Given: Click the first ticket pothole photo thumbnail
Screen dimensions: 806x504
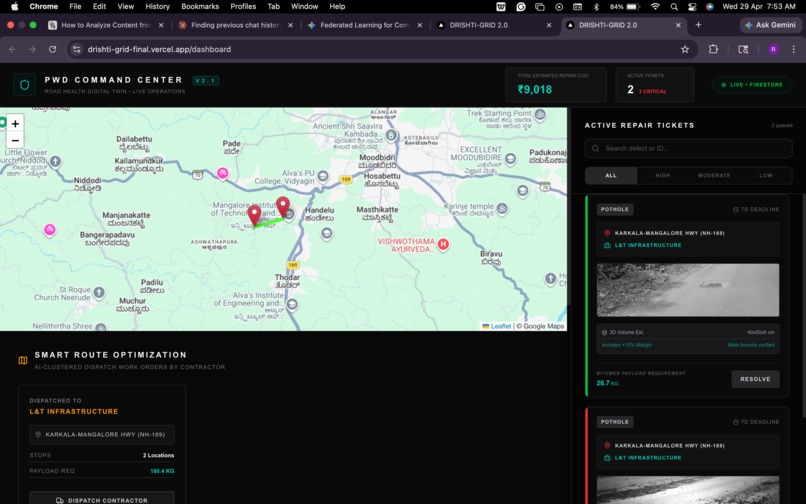Looking at the screenshot, I should point(688,290).
